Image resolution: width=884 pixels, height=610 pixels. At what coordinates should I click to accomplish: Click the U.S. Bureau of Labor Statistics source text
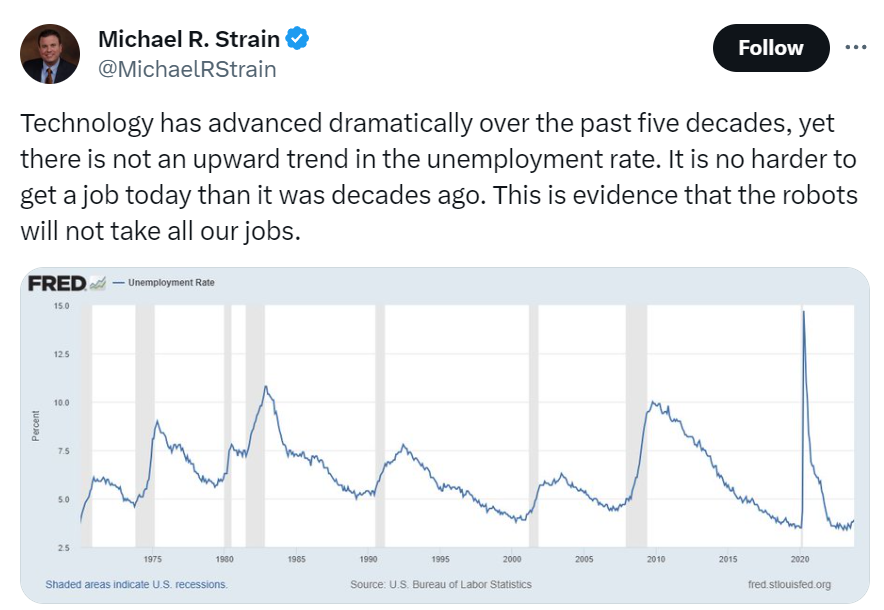coord(441,584)
